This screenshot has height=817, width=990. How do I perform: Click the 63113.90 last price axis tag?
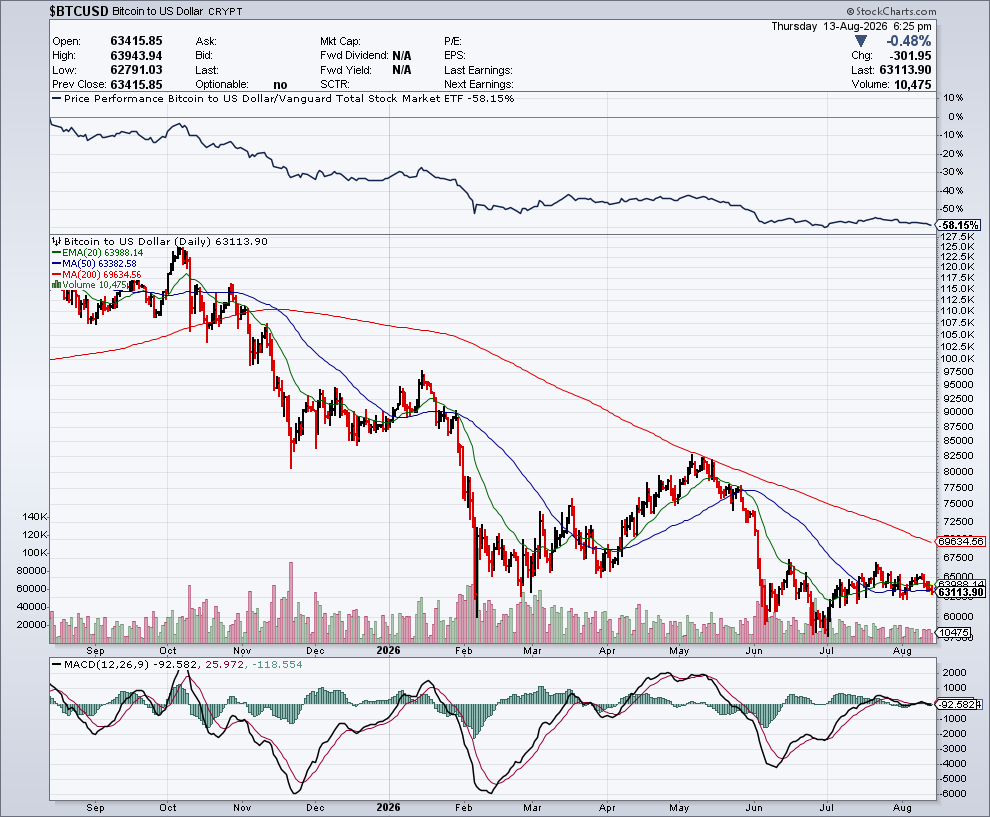pyautogui.click(x=960, y=592)
